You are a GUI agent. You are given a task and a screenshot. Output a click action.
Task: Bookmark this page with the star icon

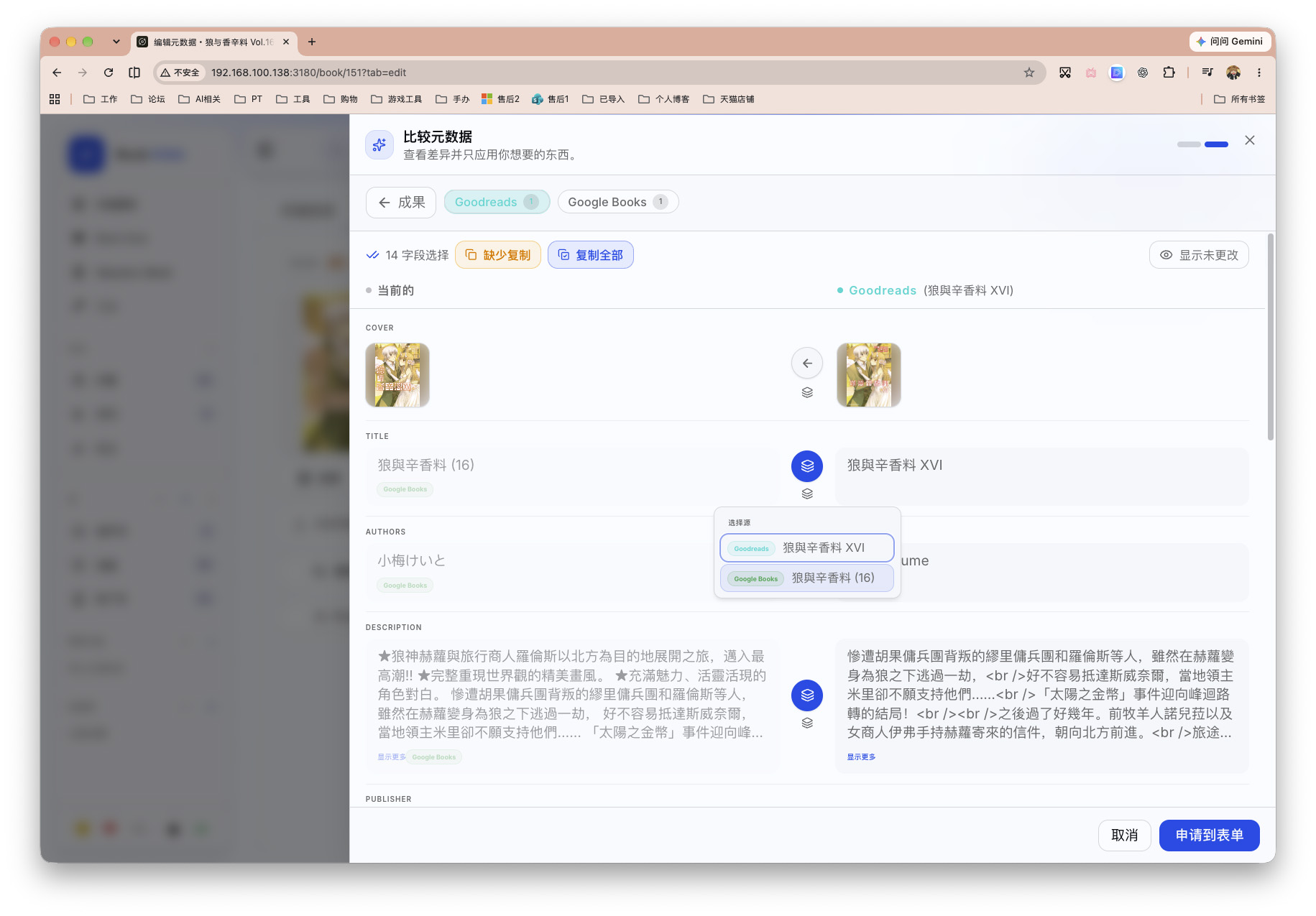(x=1029, y=73)
